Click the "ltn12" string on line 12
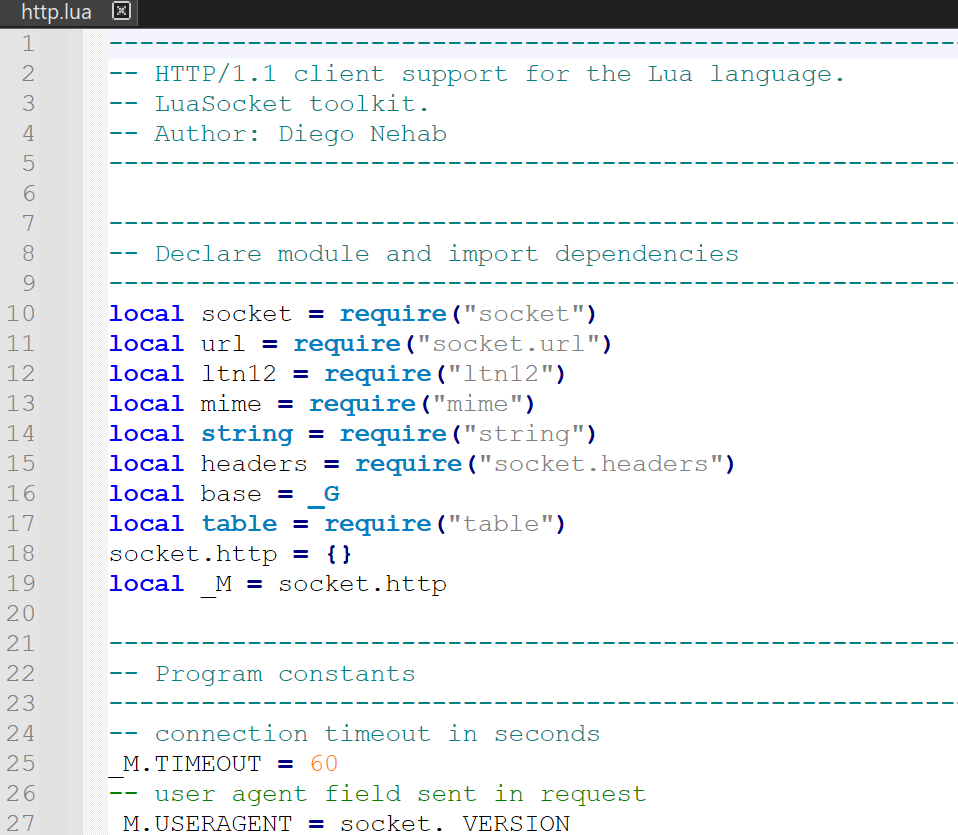958x835 pixels. [x=500, y=373]
